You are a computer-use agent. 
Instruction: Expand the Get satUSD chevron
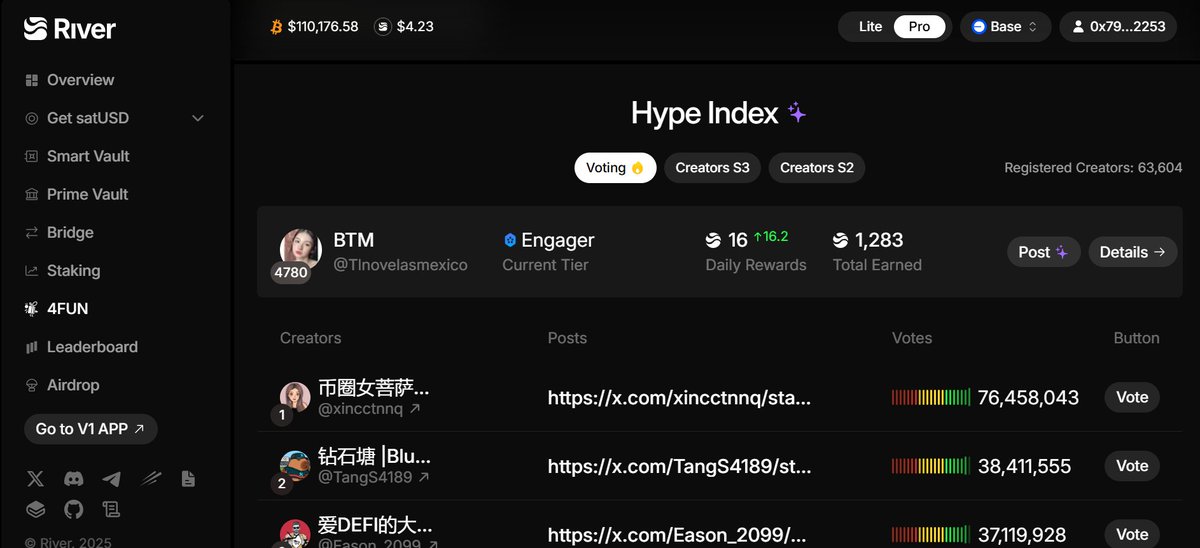(198, 118)
